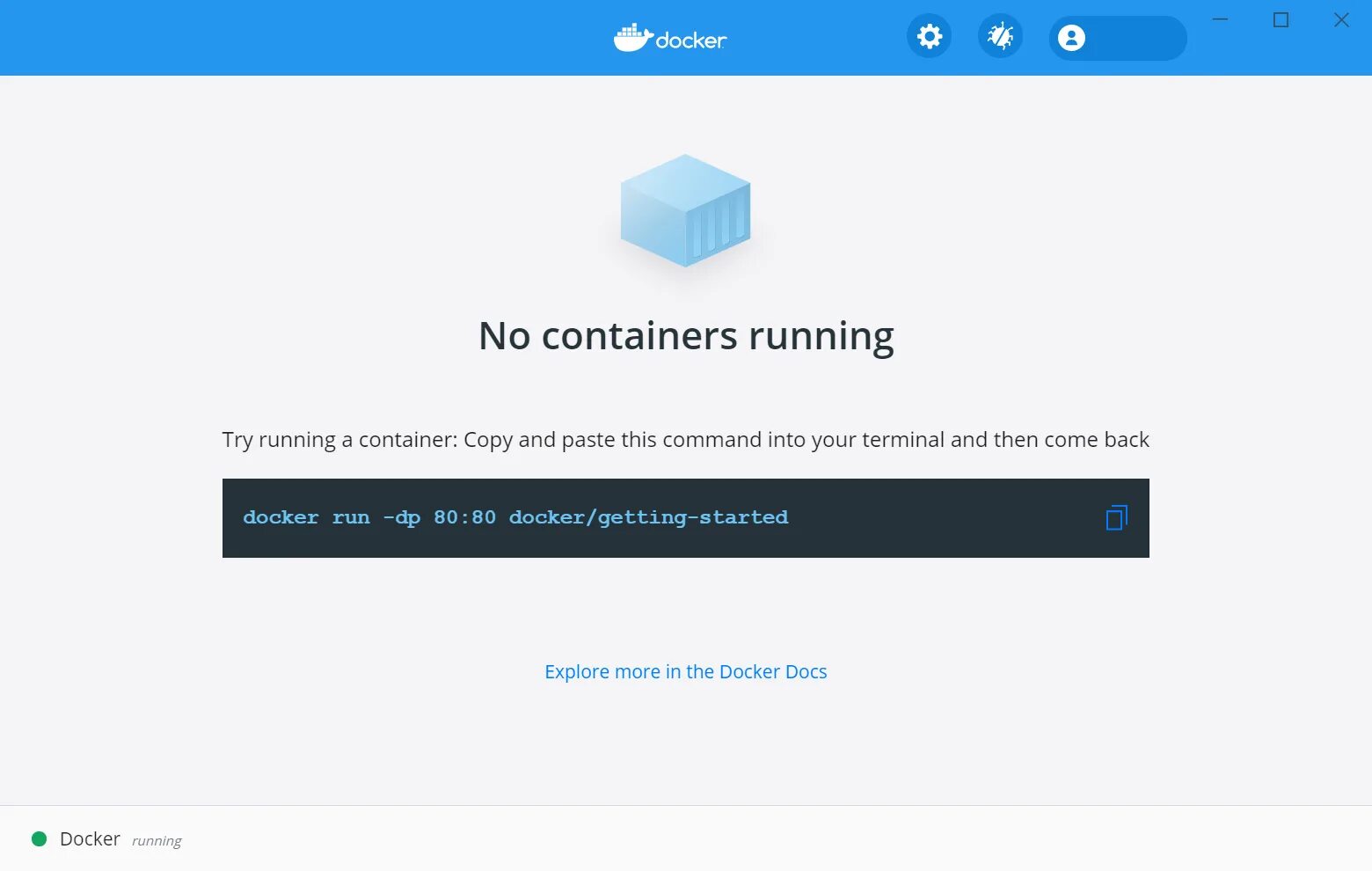
Task: Click the 'running' status text
Action: pos(157,841)
